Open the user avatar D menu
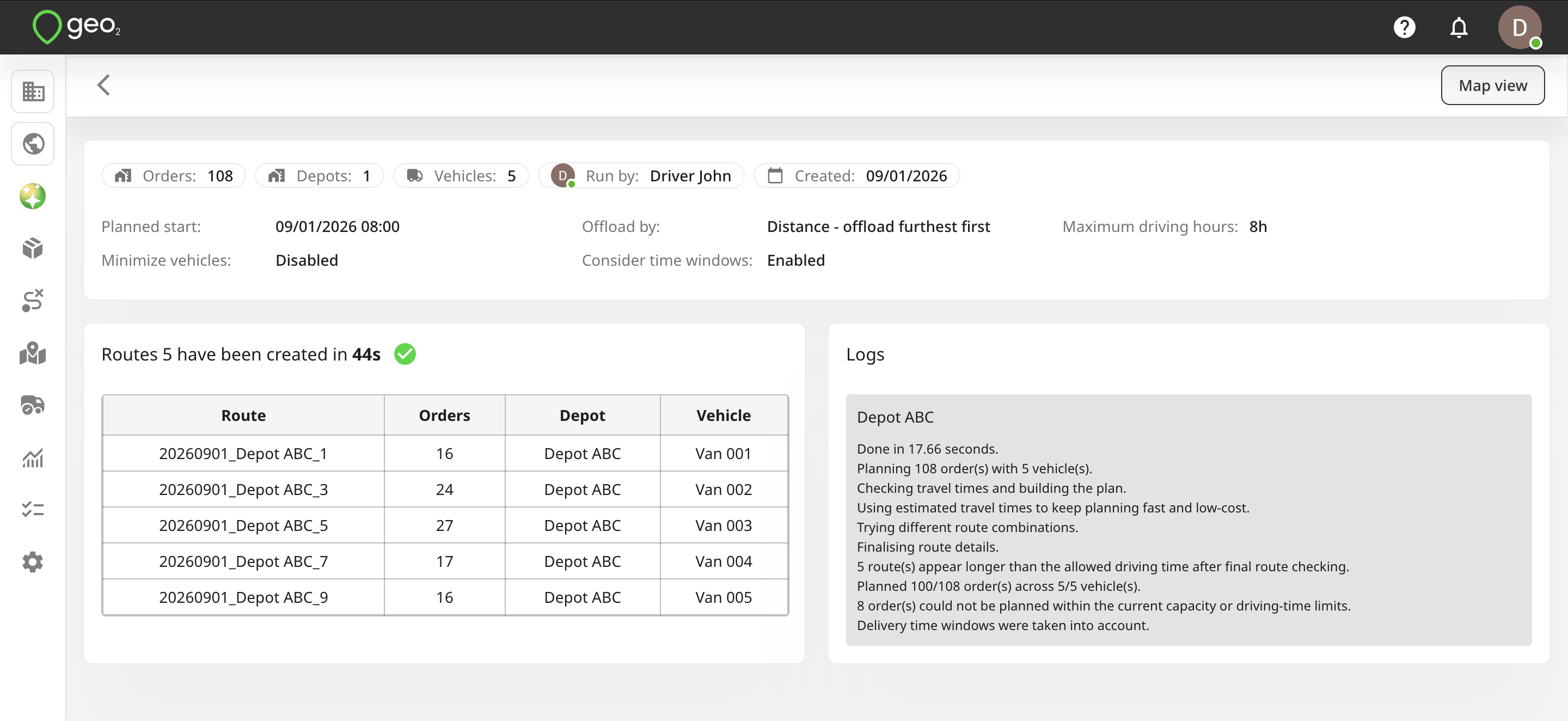Image resolution: width=1568 pixels, height=721 pixels. point(1520,27)
